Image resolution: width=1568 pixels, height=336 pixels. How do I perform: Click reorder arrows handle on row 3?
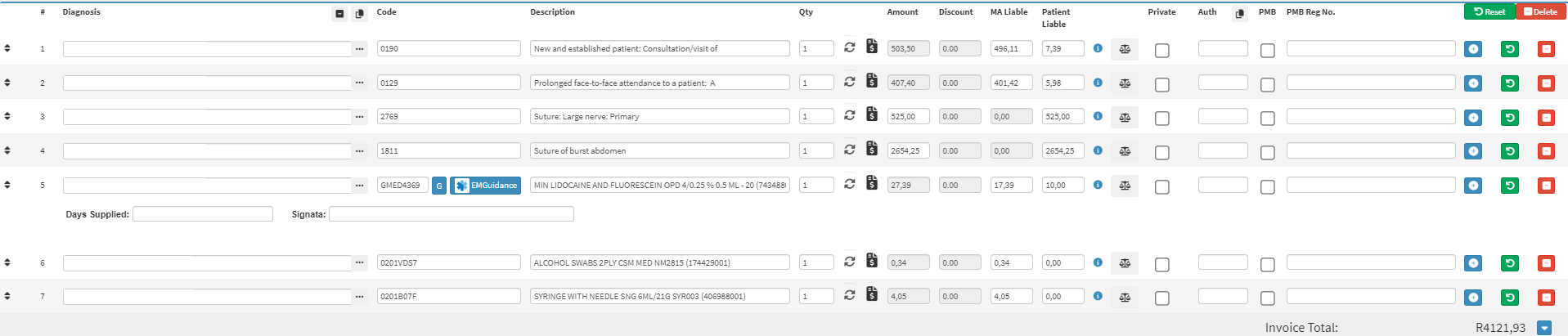[7, 116]
